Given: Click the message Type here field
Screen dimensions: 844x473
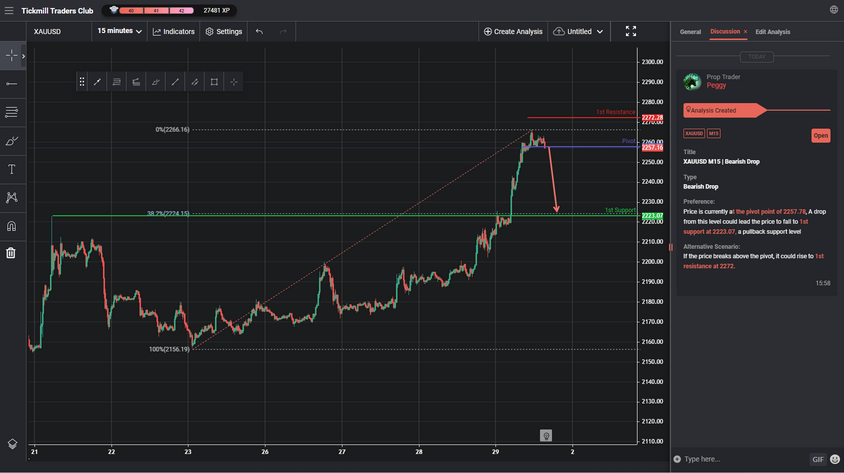Looking at the screenshot, I should (745, 459).
